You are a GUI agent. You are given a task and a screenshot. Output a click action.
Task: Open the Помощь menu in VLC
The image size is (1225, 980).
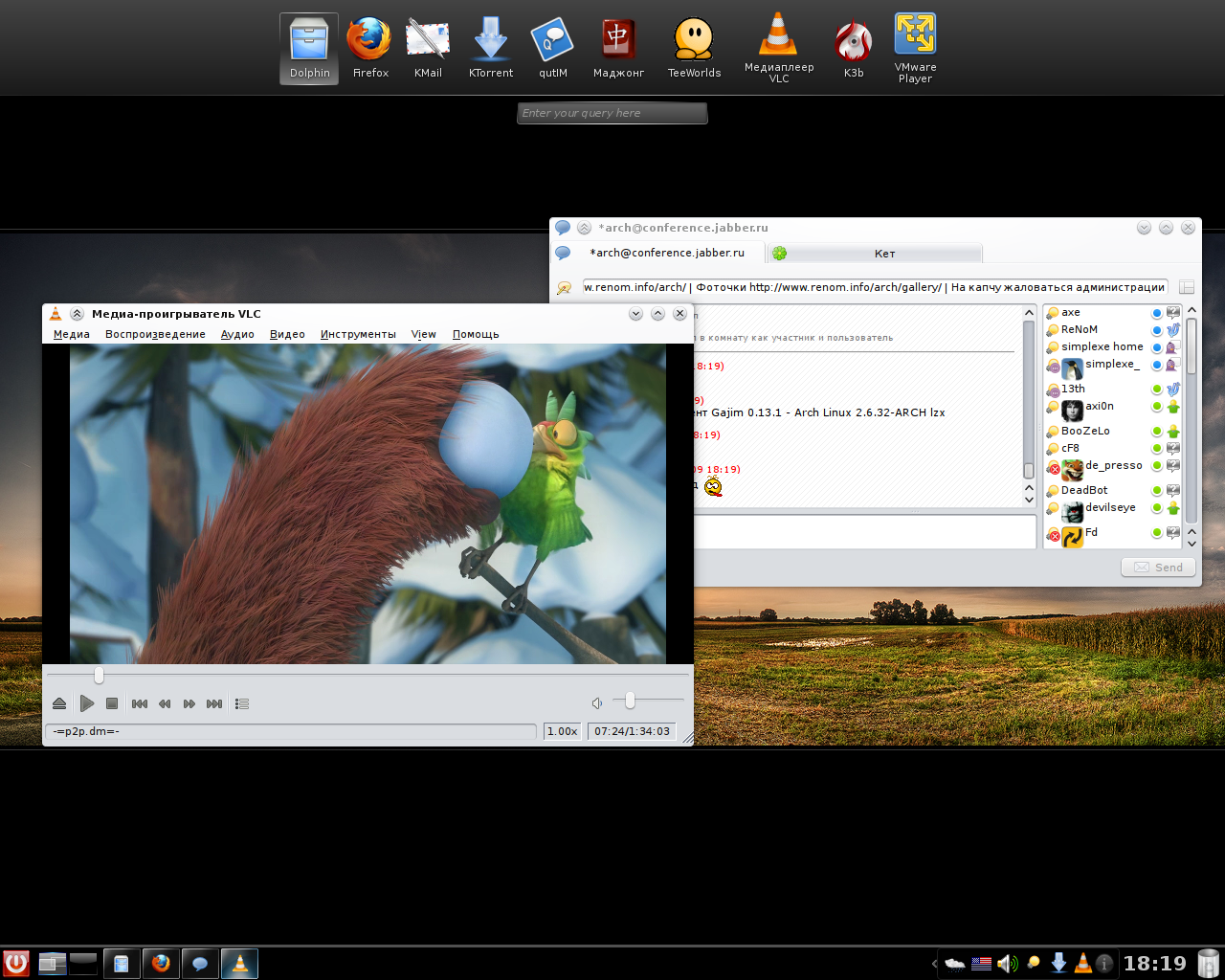(476, 334)
